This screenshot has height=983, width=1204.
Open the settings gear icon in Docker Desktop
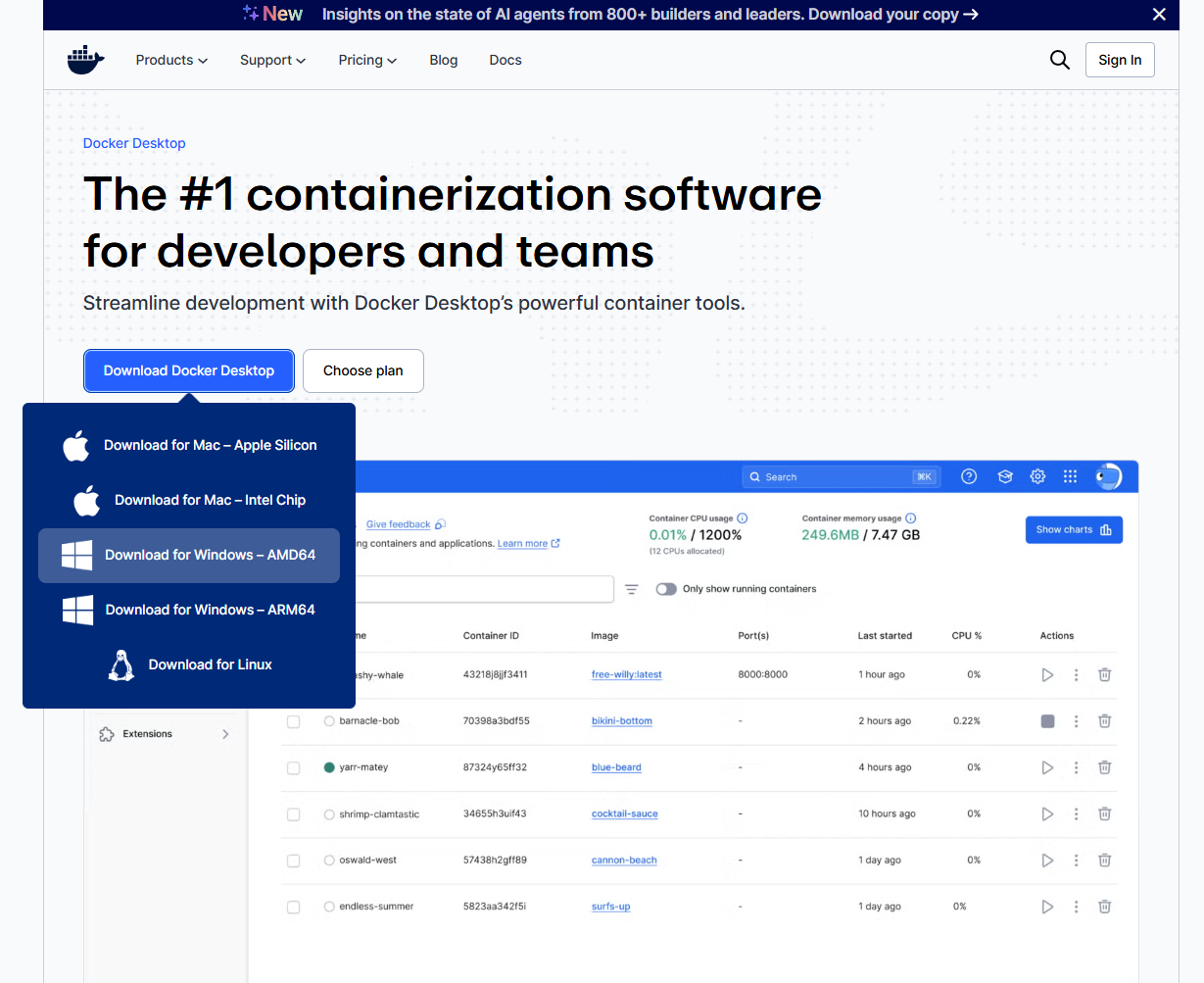click(1037, 476)
